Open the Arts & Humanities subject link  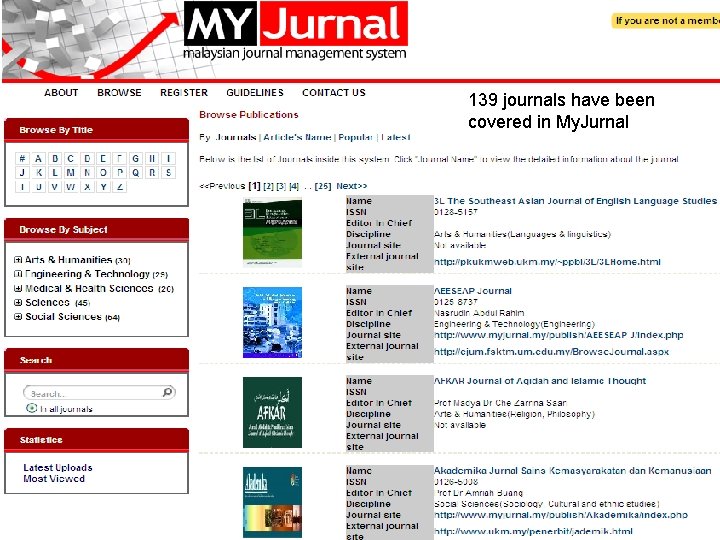68,260
